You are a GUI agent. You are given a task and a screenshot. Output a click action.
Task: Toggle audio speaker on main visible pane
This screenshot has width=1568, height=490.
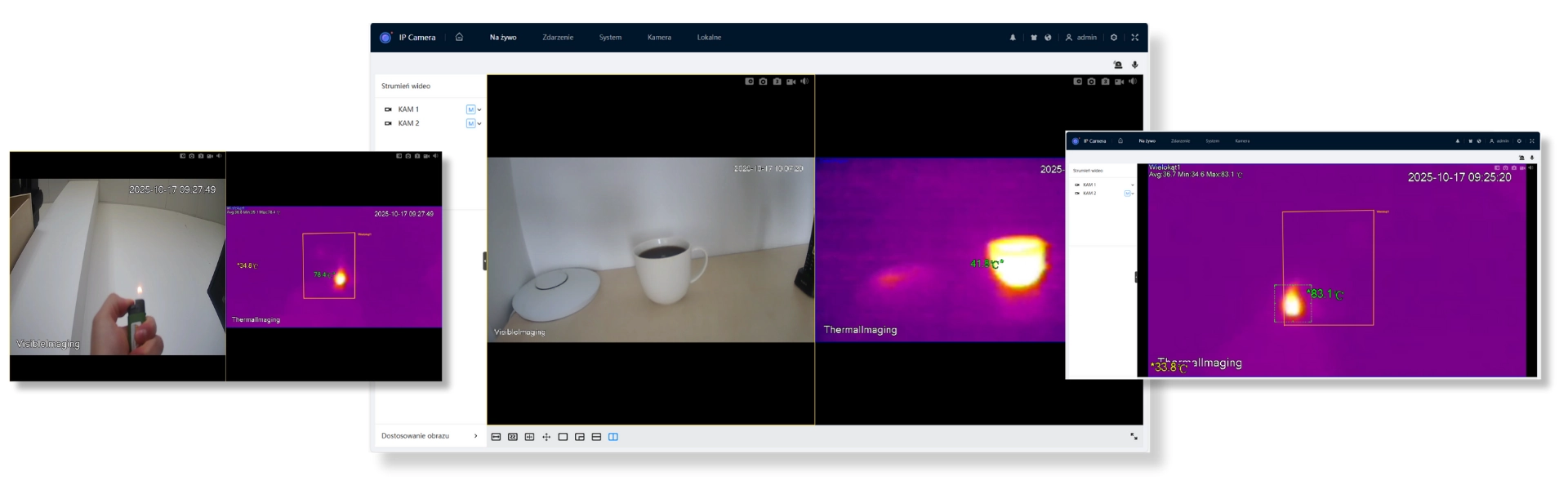click(x=804, y=82)
